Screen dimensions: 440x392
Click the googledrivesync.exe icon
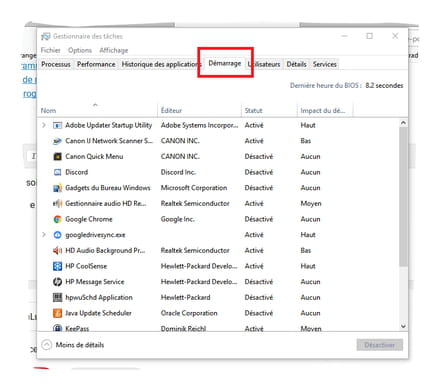click(57, 235)
